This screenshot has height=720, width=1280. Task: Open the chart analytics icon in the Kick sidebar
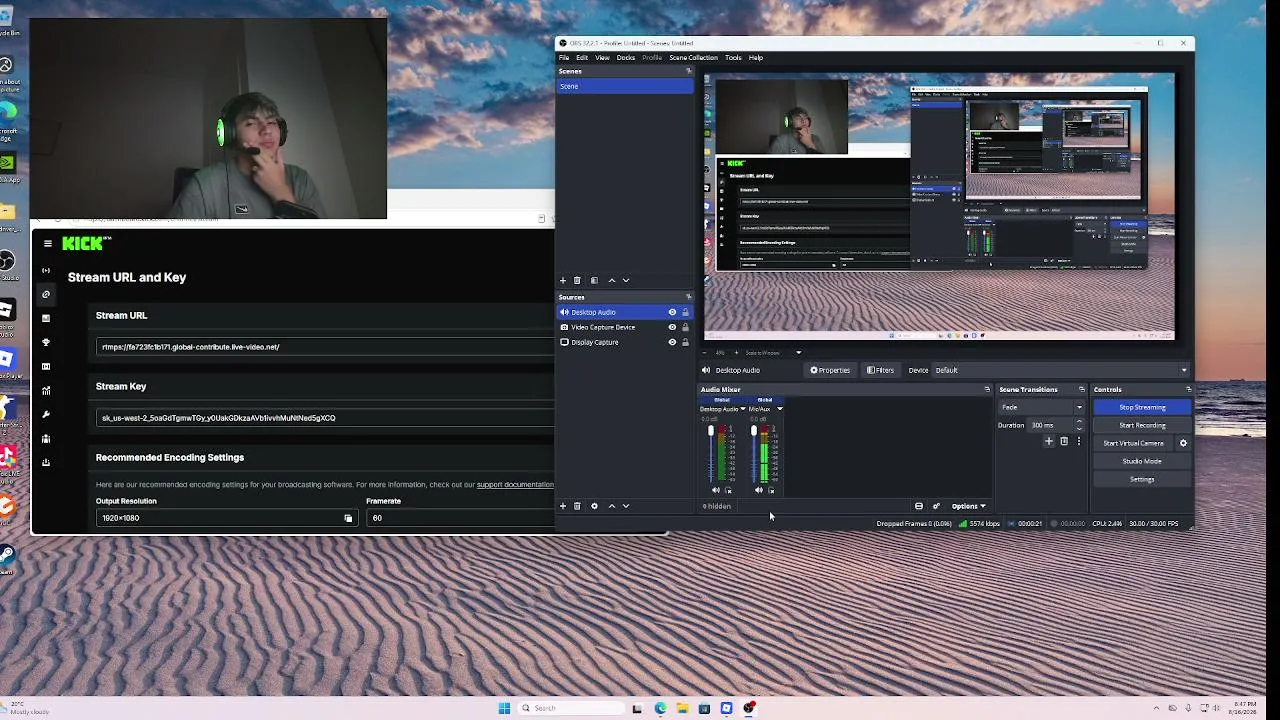(x=46, y=390)
